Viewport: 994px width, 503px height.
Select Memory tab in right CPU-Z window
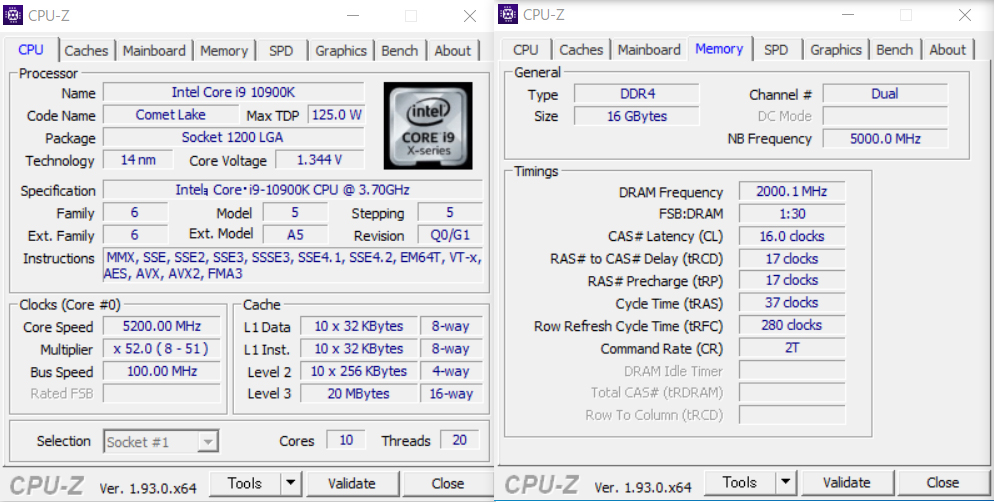[x=719, y=48]
